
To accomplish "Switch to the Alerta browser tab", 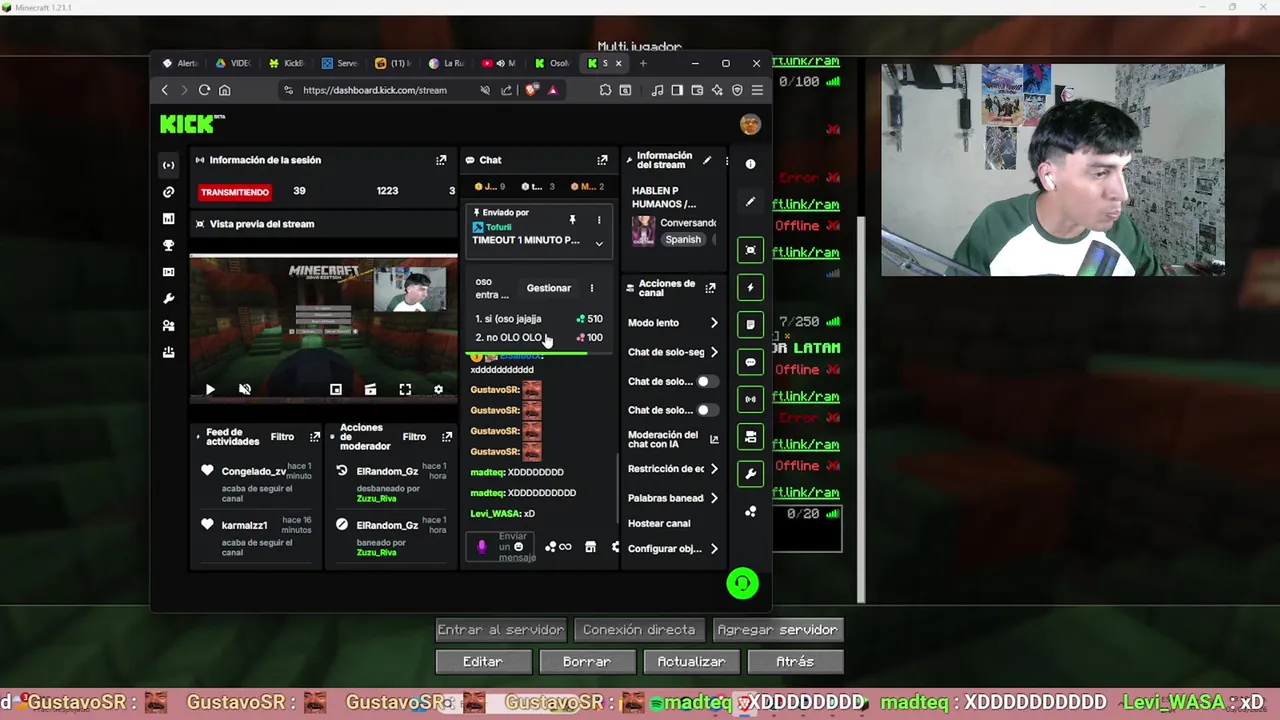I will click(x=180, y=63).
